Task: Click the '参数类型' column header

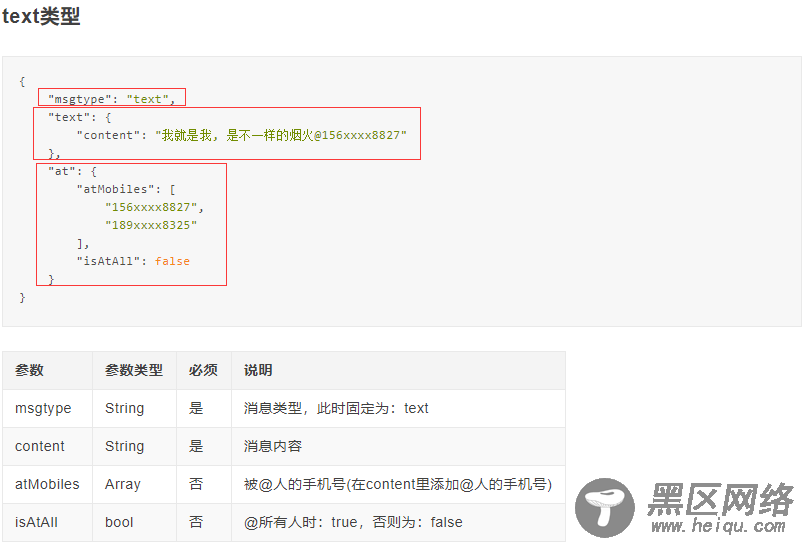Action: click(x=134, y=370)
